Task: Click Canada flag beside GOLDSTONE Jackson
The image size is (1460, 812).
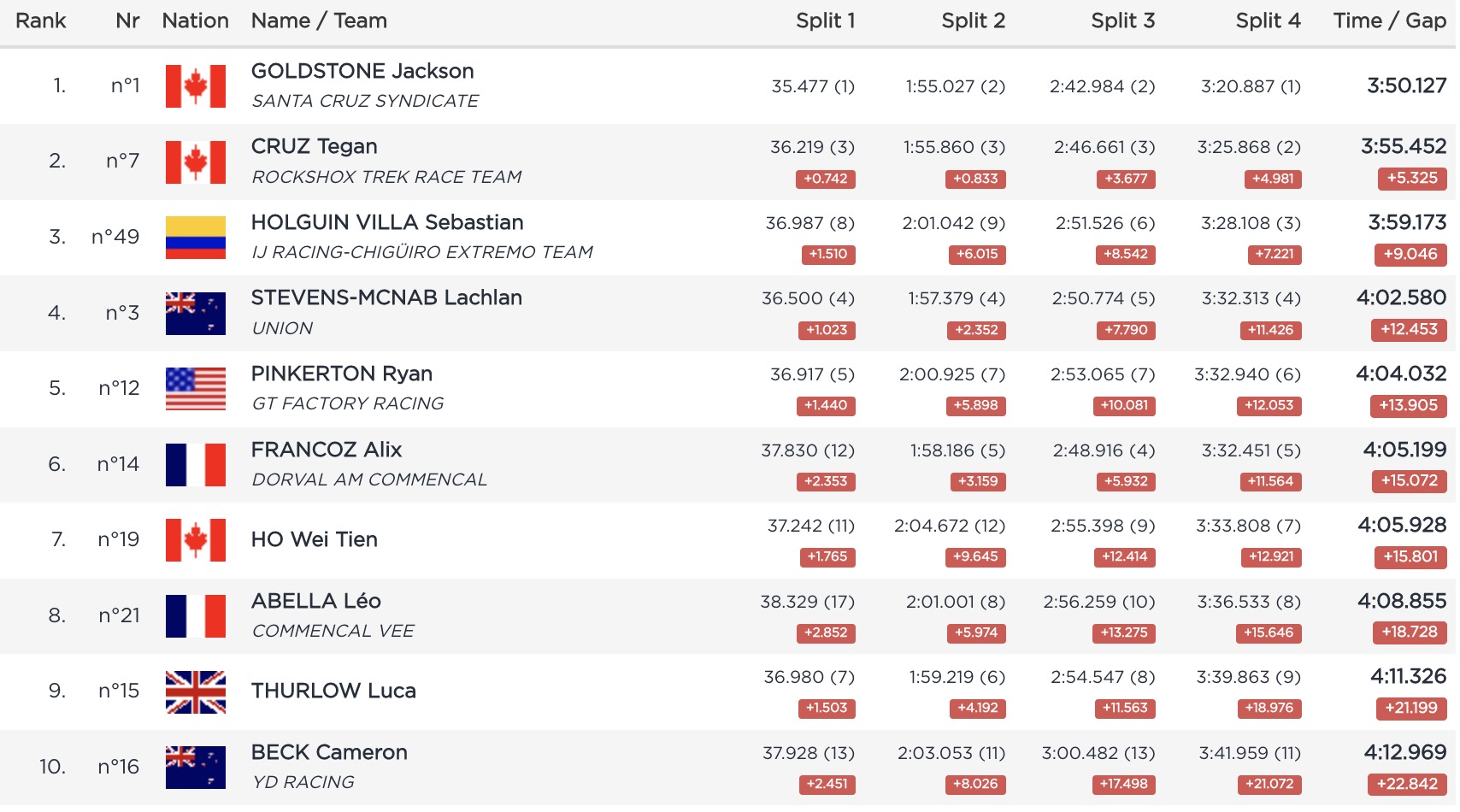Action: coord(196,86)
